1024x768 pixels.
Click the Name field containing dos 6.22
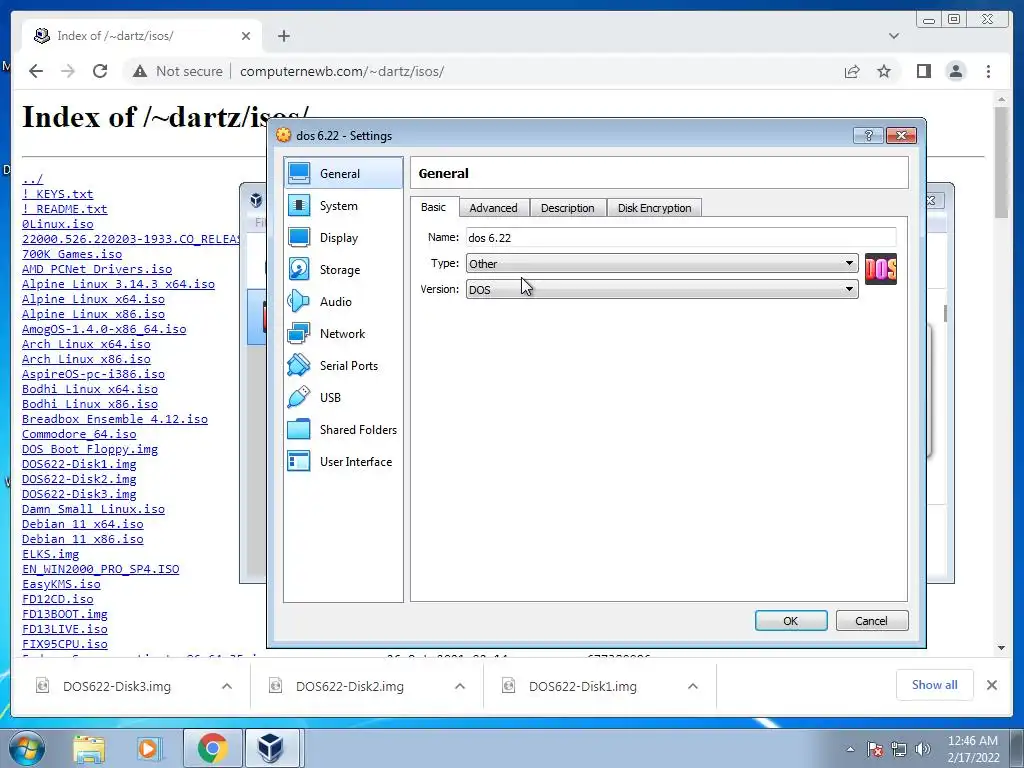[680, 238]
